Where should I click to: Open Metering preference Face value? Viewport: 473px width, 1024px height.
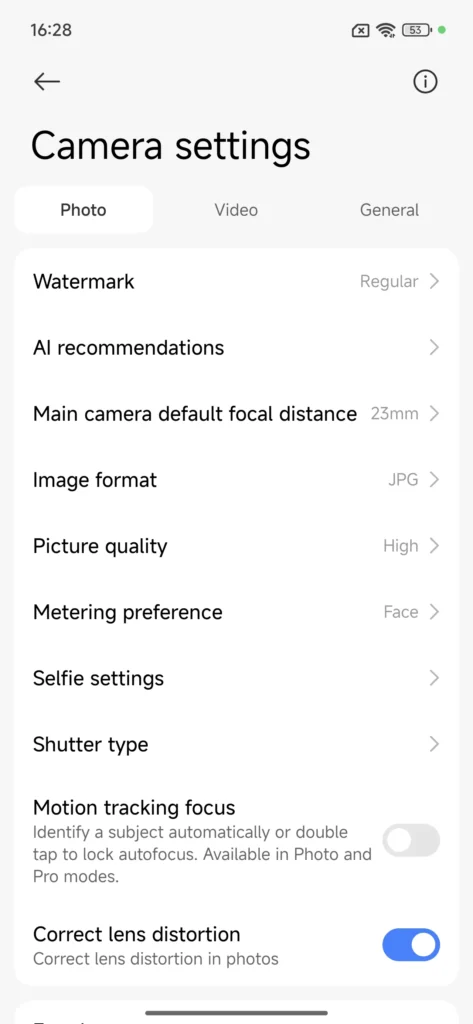[401, 612]
